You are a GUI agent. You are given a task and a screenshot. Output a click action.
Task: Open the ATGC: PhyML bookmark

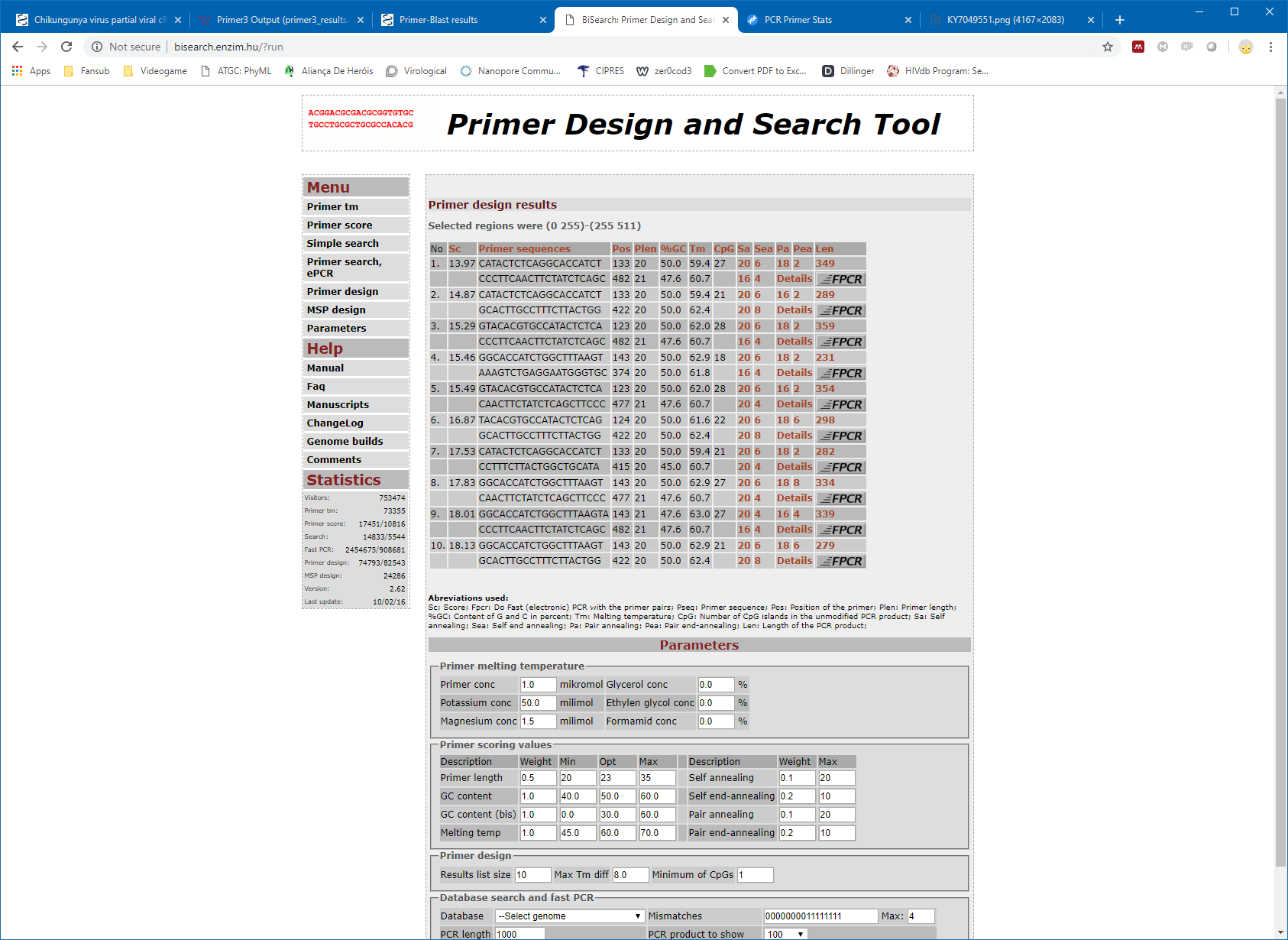tap(236, 71)
